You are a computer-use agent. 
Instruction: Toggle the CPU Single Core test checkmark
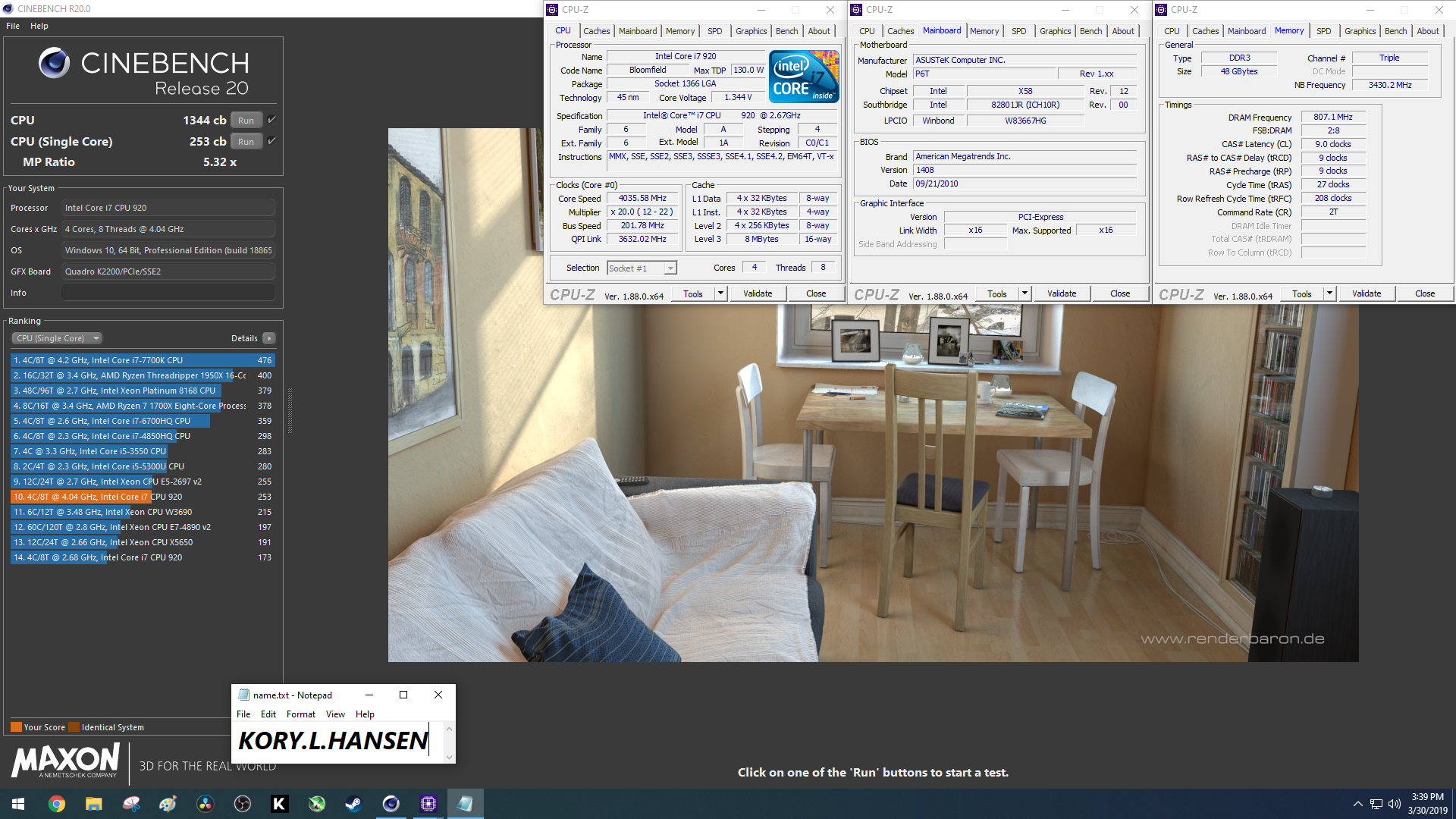click(271, 141)
